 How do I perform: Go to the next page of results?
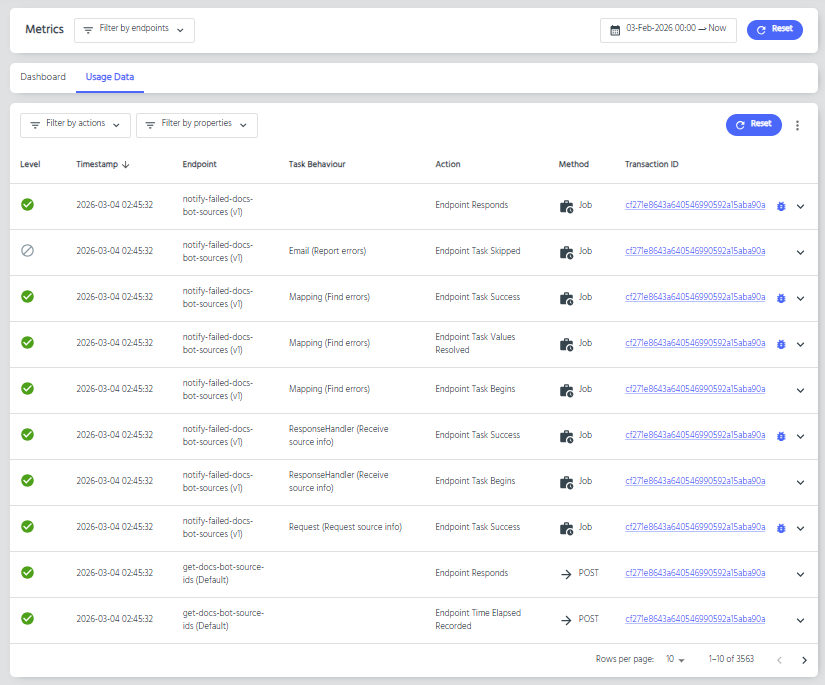(x=804, y=660)
